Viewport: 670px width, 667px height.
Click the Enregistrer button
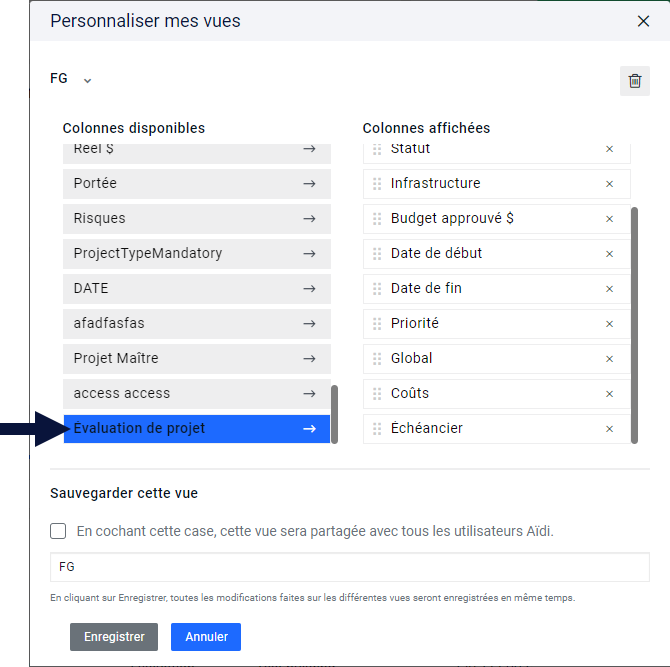(114, 637)
